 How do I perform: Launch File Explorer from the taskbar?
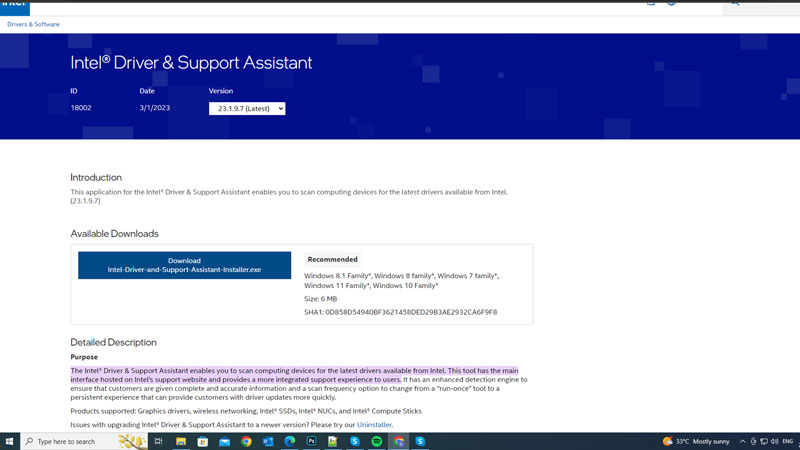pos(181,441)
